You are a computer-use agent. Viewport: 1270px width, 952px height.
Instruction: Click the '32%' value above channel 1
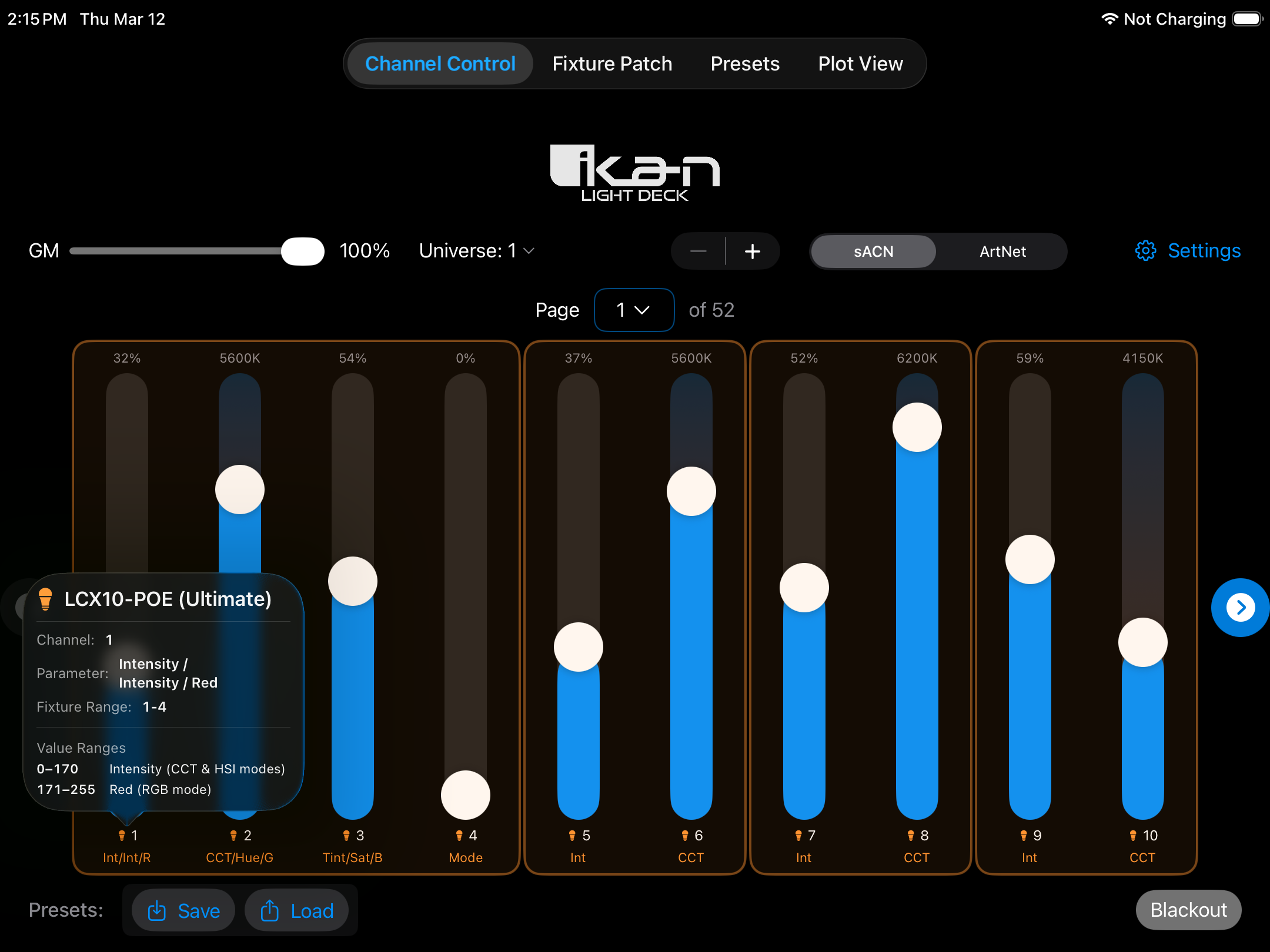click(127, 358)
